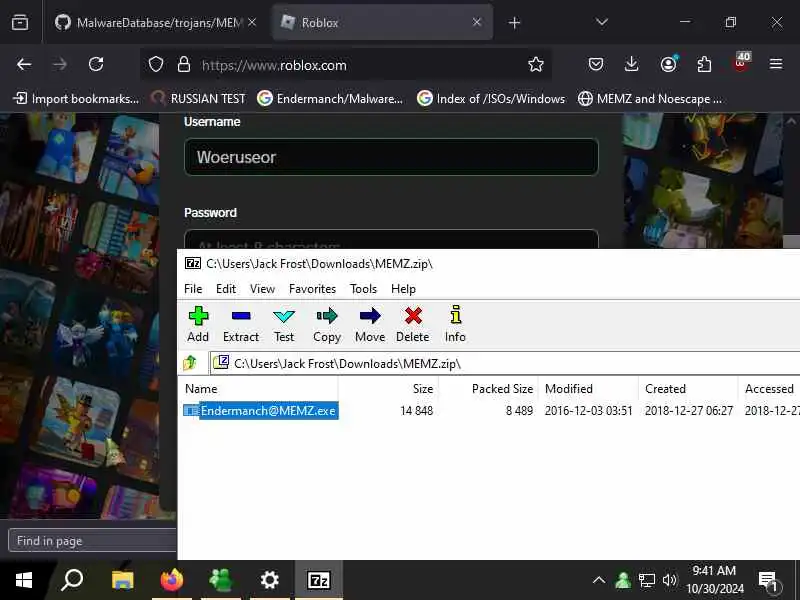800x600 pixels.
Task: Open Windows taskbar search
Action: coord(72,580)
